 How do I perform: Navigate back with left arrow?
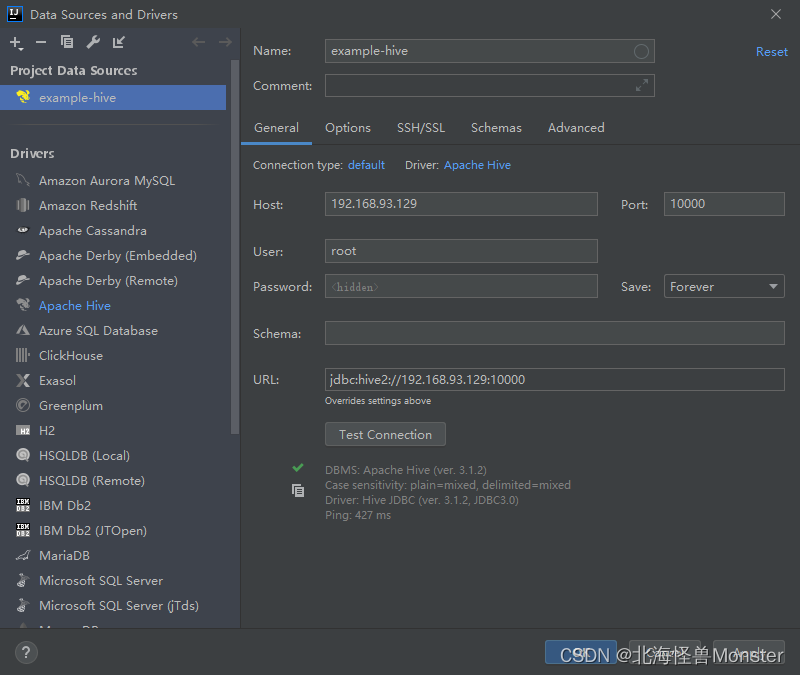(198, 42)
